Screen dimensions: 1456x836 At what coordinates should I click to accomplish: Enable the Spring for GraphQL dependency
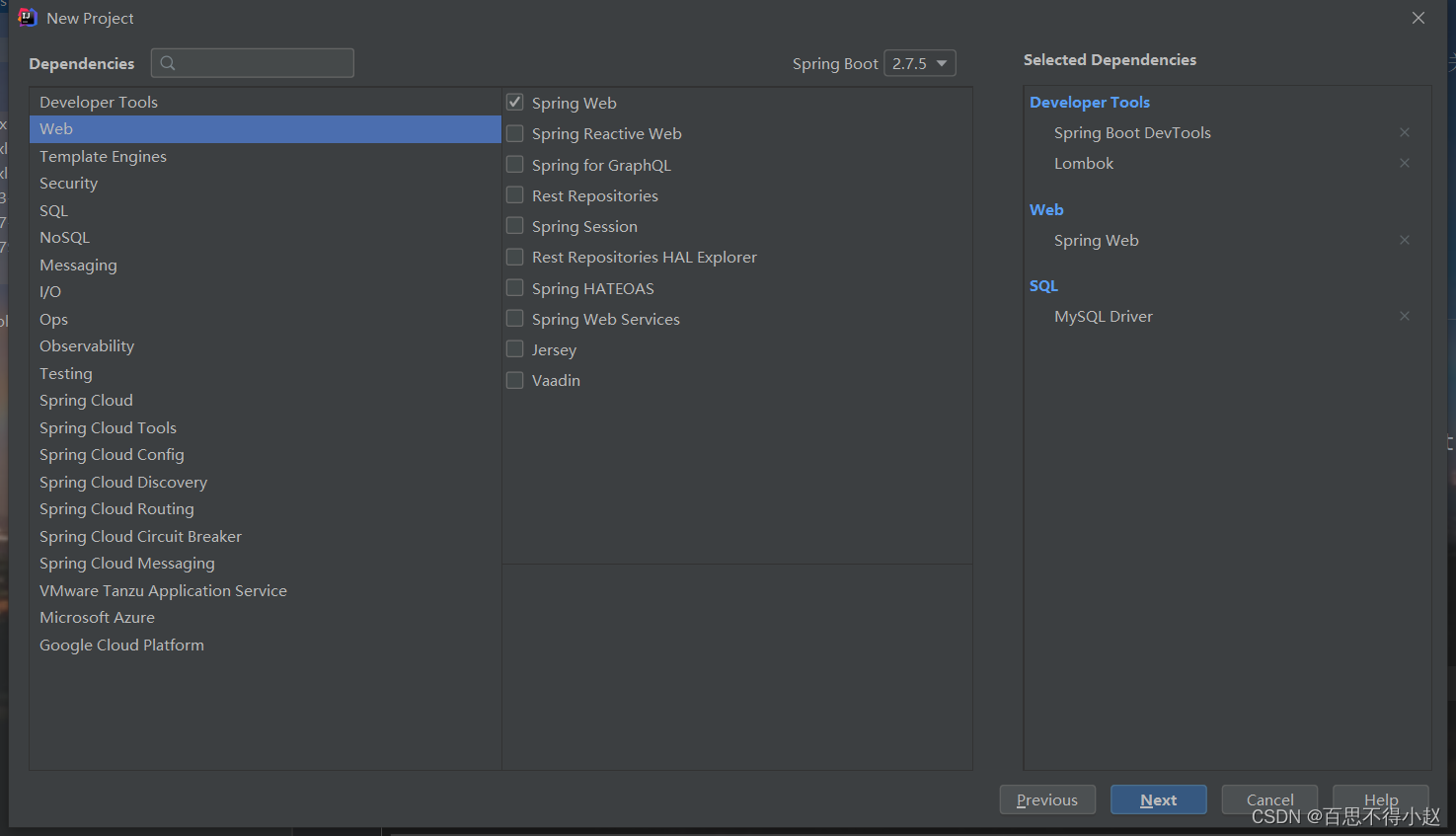(515, 164)
